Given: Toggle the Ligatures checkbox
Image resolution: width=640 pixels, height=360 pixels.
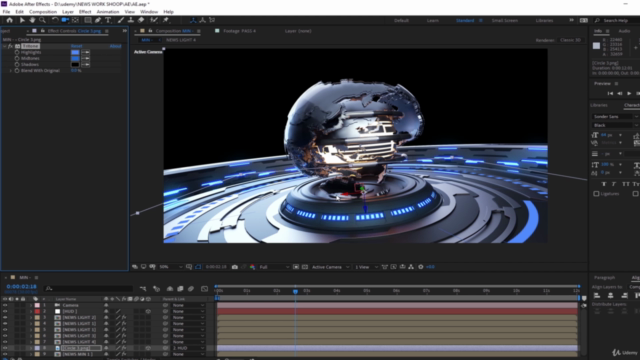Looking at the screenshot, I should (x=596, y=194).
